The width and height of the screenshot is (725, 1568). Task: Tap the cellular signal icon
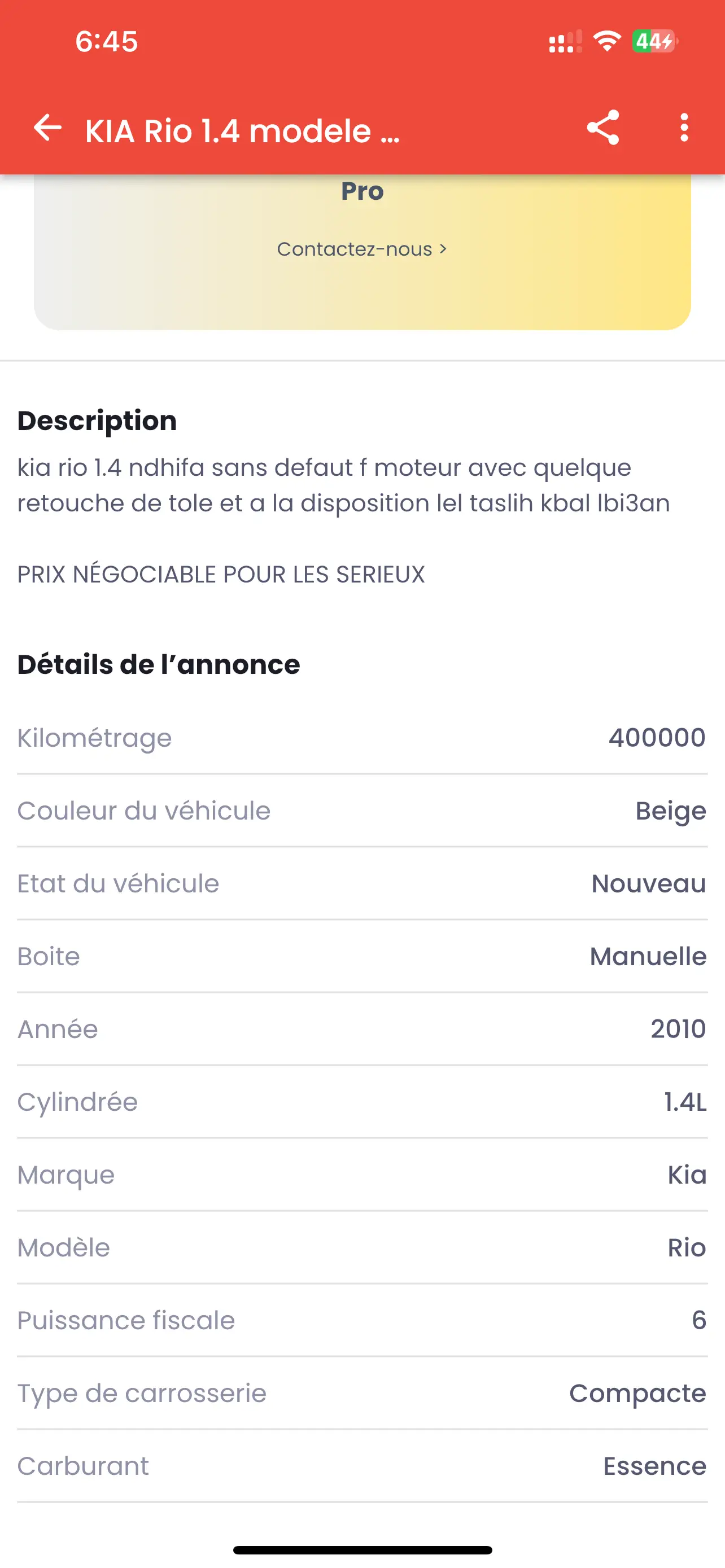565,42
